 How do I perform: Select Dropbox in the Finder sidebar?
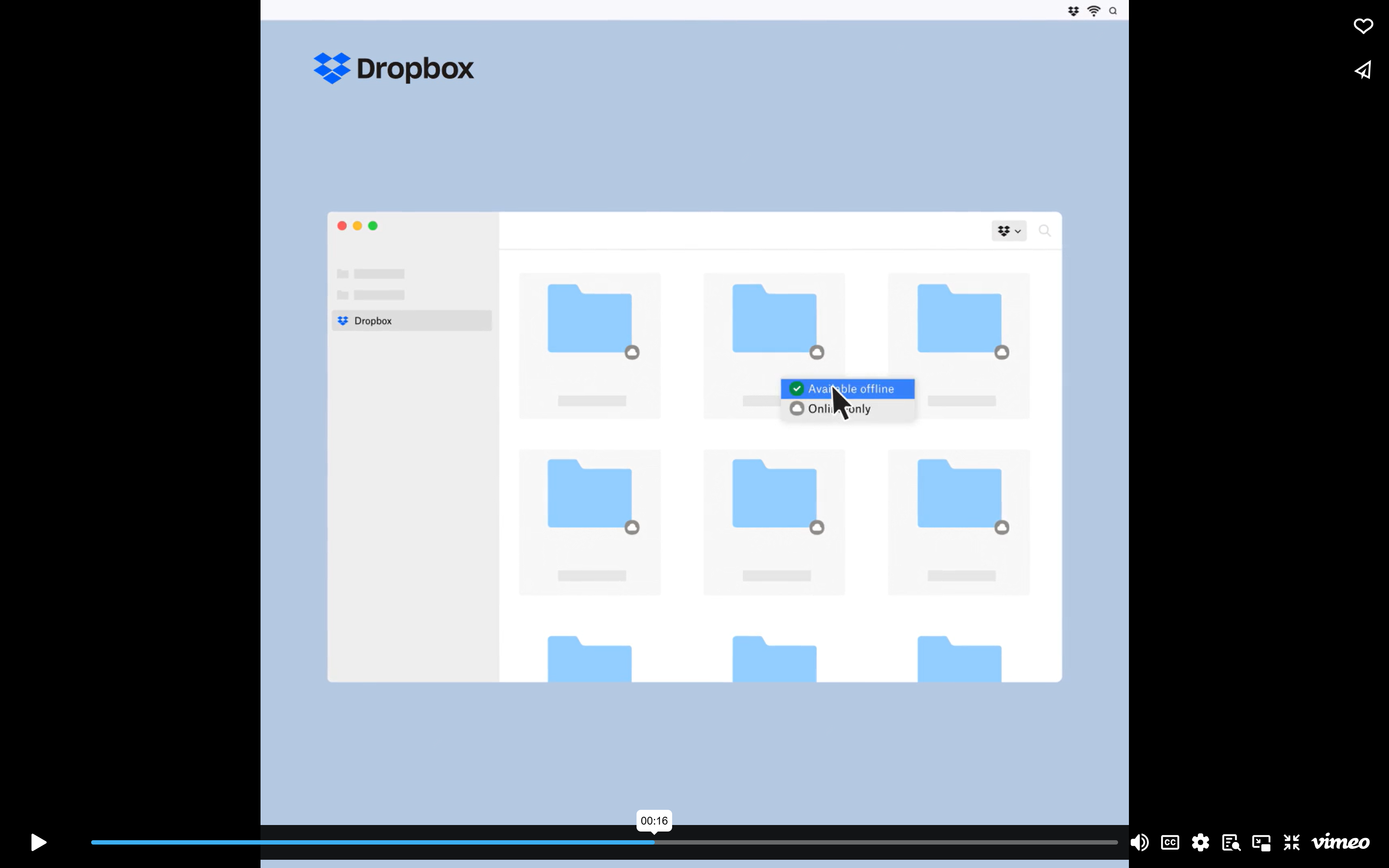point(412,320)
